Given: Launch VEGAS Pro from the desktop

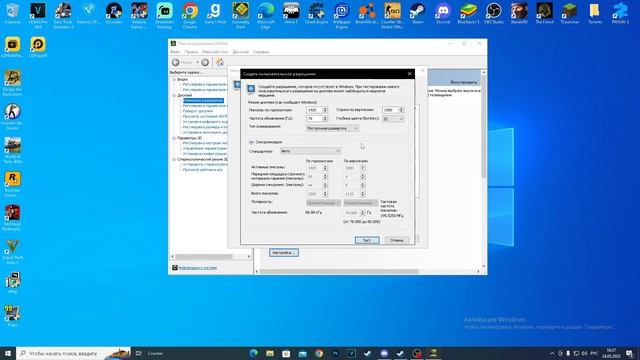Looking at the screenshot, I should pos(38,16).
